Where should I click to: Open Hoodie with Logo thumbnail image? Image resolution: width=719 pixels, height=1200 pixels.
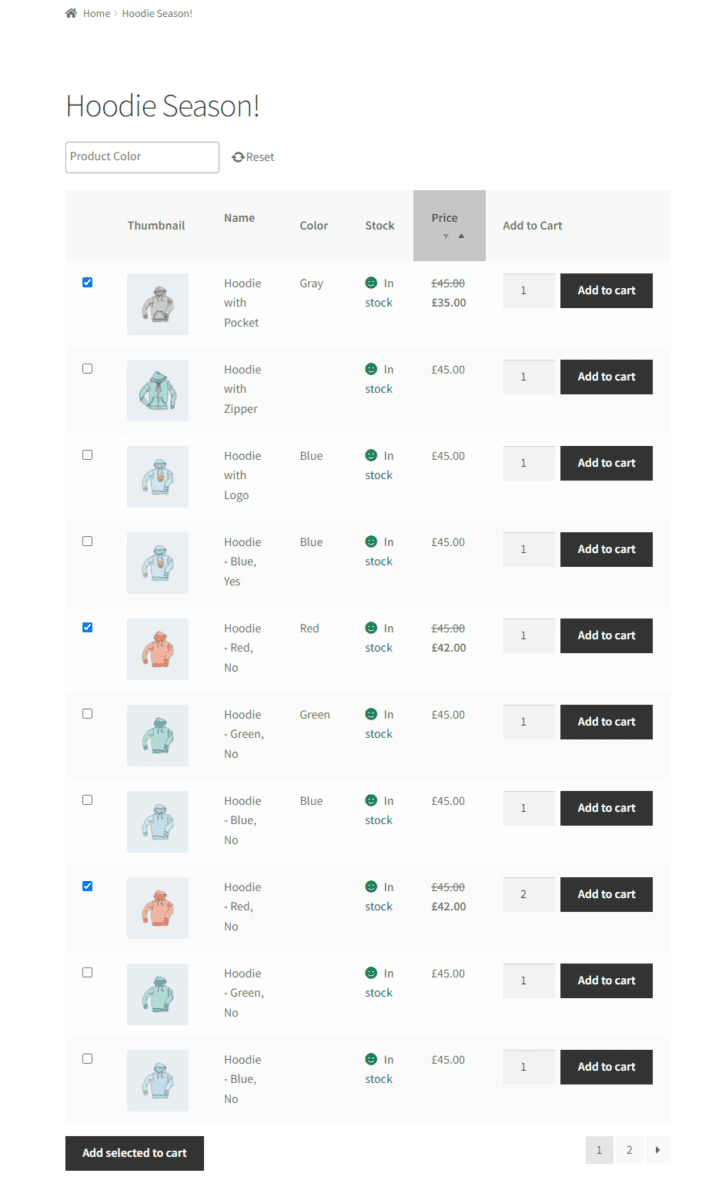(157, 477)
